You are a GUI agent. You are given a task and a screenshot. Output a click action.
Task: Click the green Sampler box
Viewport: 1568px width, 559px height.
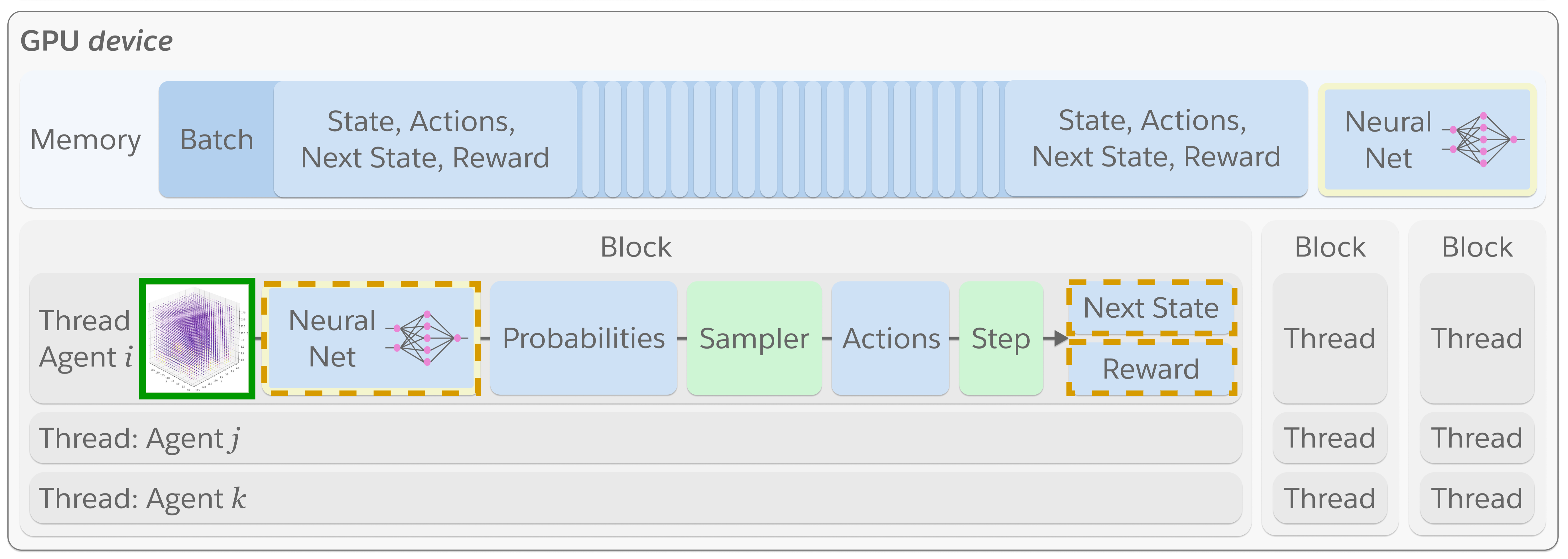point(753,338)
